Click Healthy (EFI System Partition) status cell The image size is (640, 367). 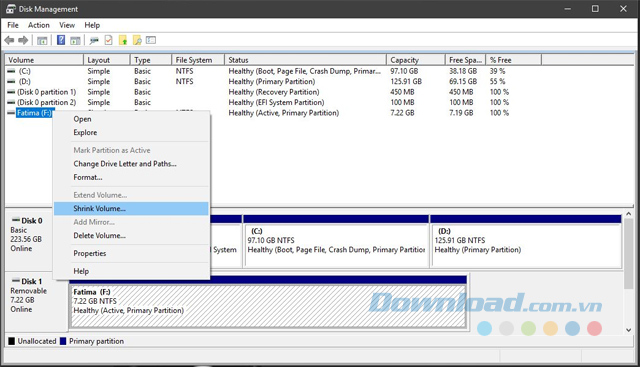tap(276, 102)
